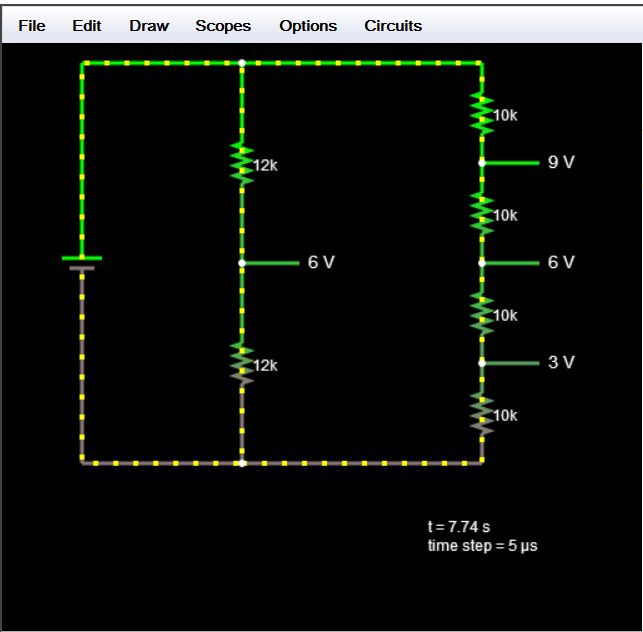Click the topmost 10k value label
The image size is (643, 632).
[x=505, y=116]
